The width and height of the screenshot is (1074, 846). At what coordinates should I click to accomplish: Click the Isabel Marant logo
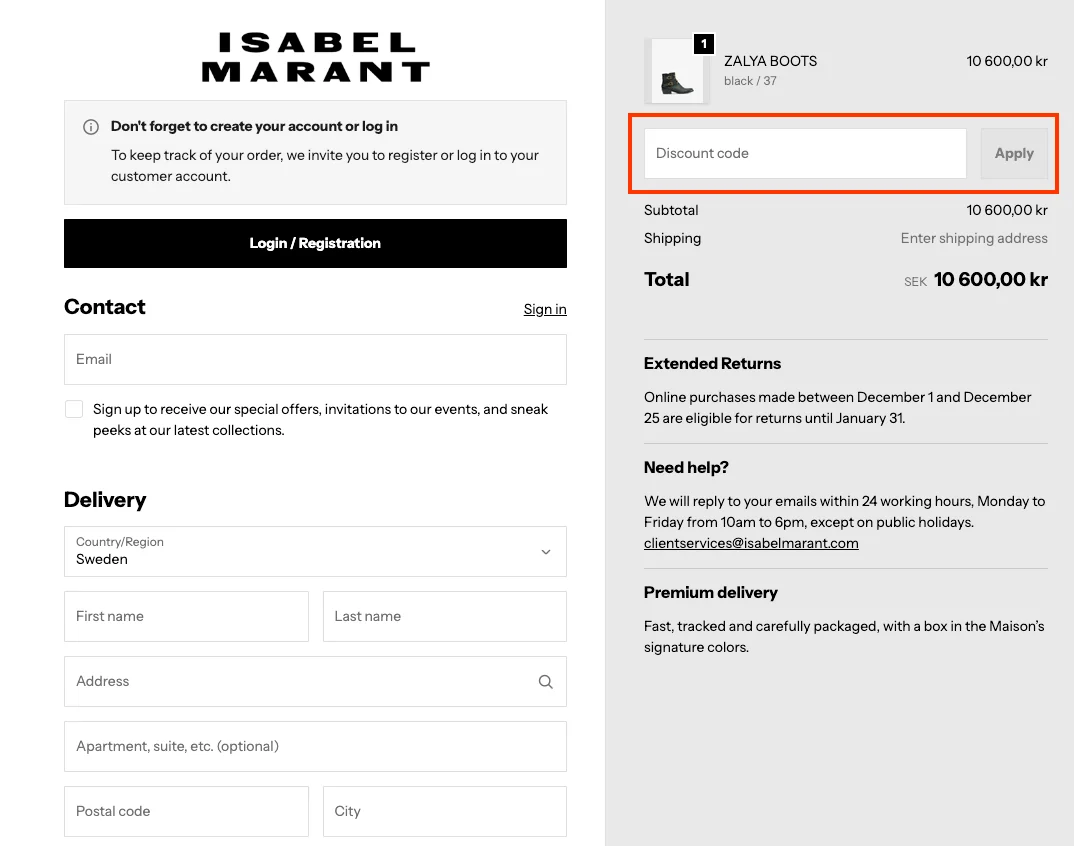(x=315, y=57)
